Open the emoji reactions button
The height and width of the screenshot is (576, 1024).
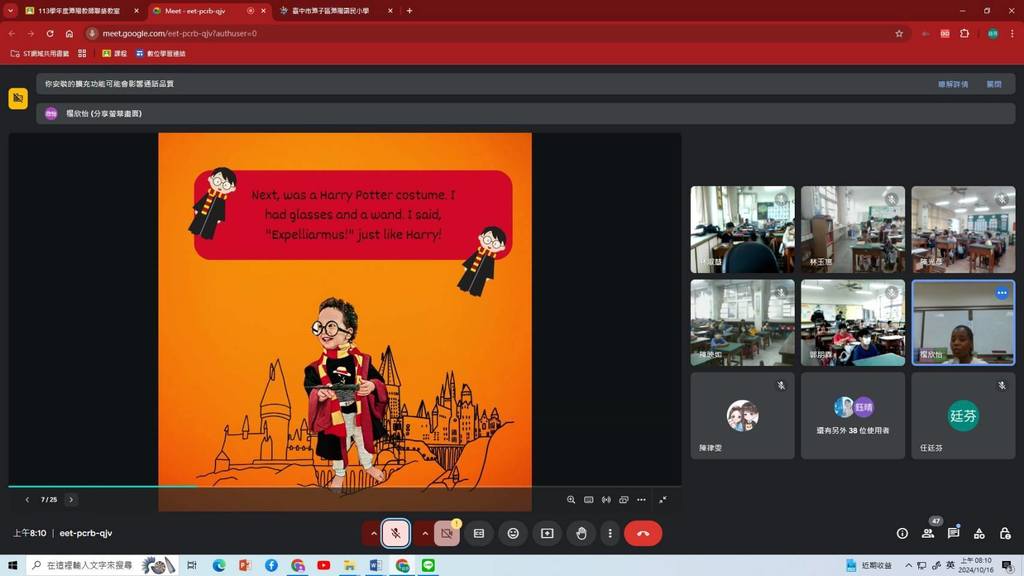tap(513, 533)
